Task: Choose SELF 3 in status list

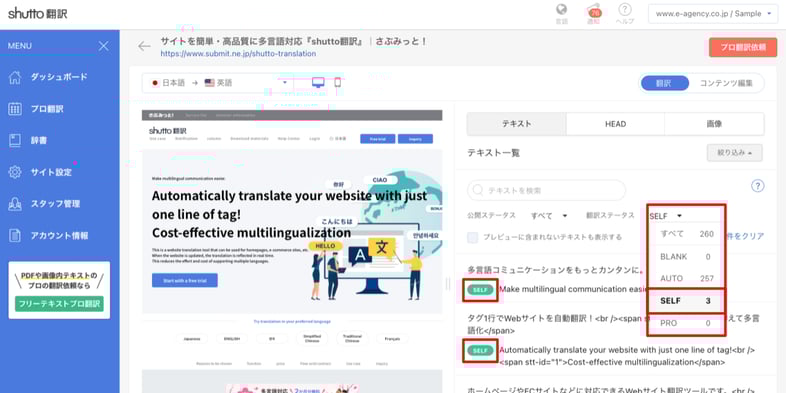Action: (685, 301)
